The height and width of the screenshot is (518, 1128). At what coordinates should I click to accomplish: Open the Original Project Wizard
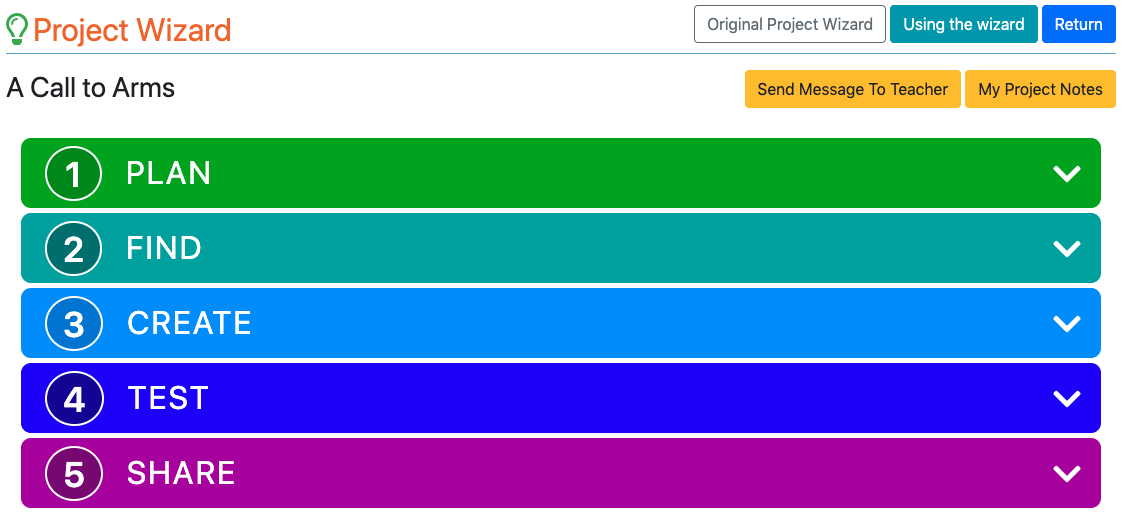click(790, 24)
